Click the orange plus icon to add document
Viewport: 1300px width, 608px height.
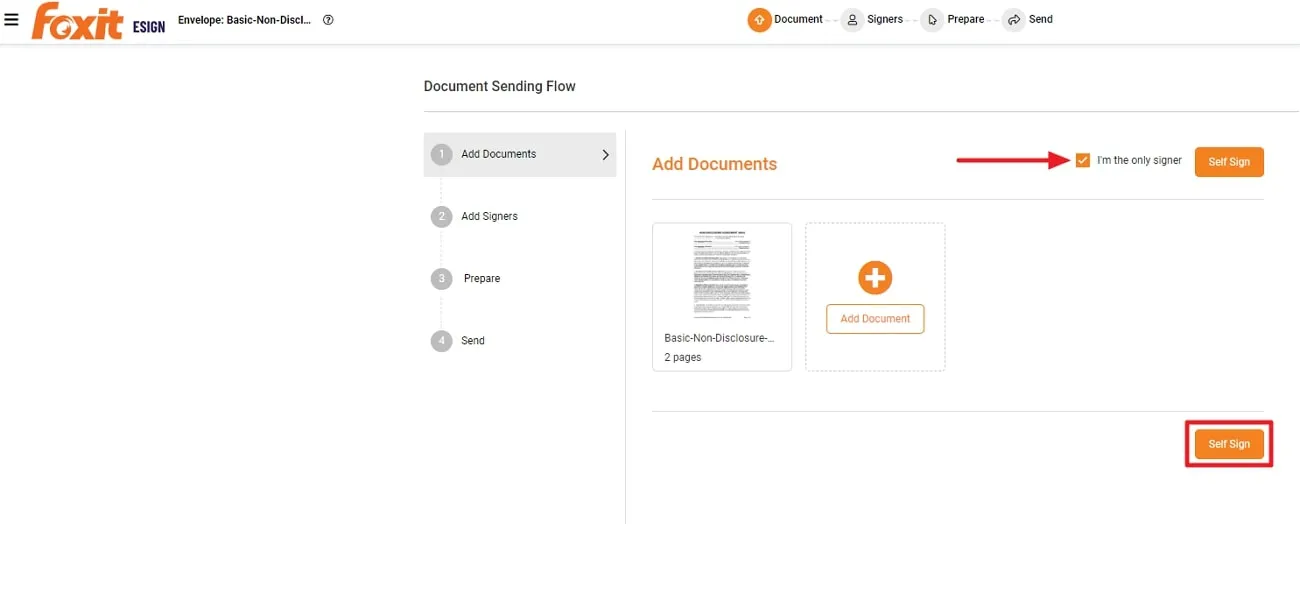click(874, 279)
